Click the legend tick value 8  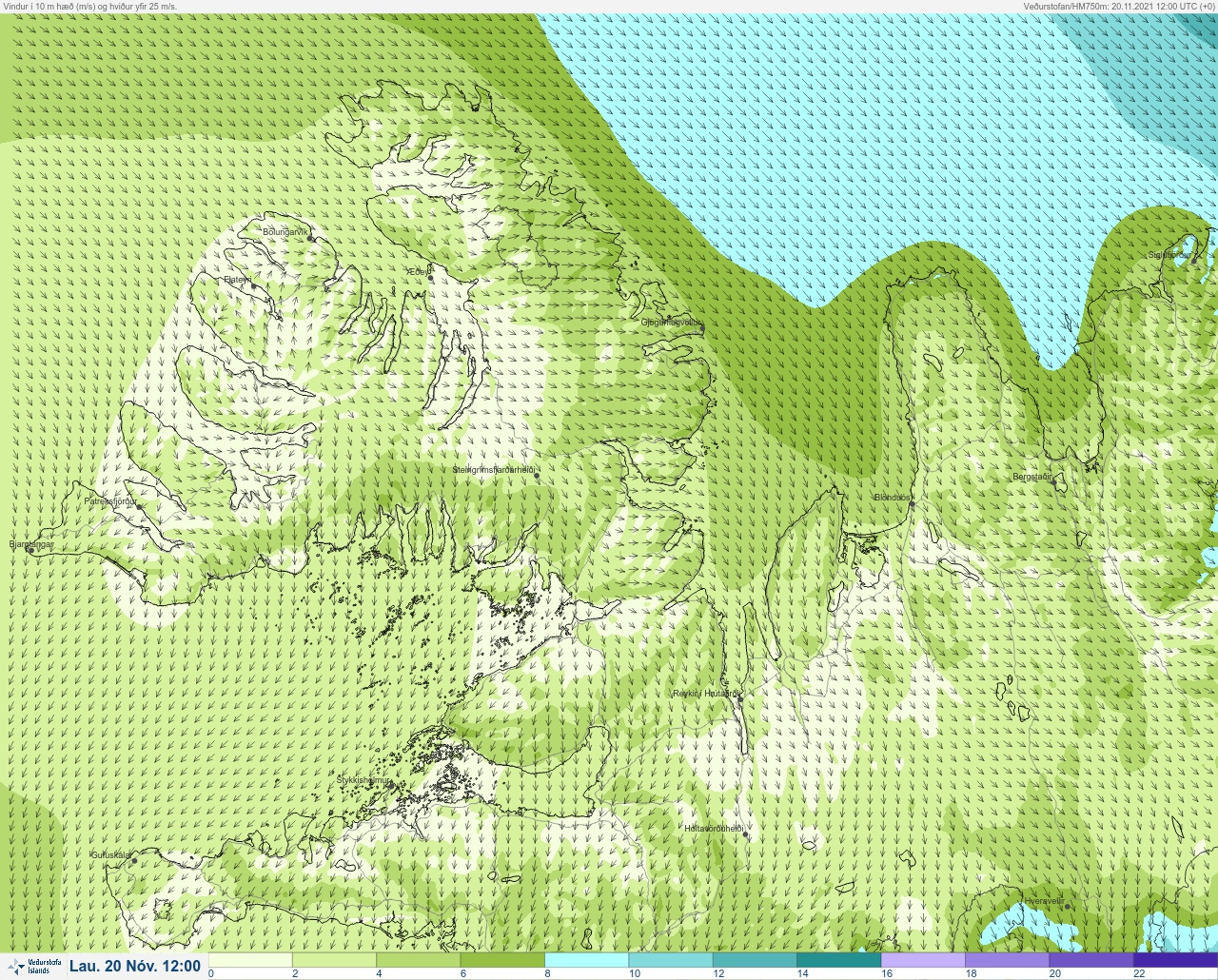pos(546,973)
